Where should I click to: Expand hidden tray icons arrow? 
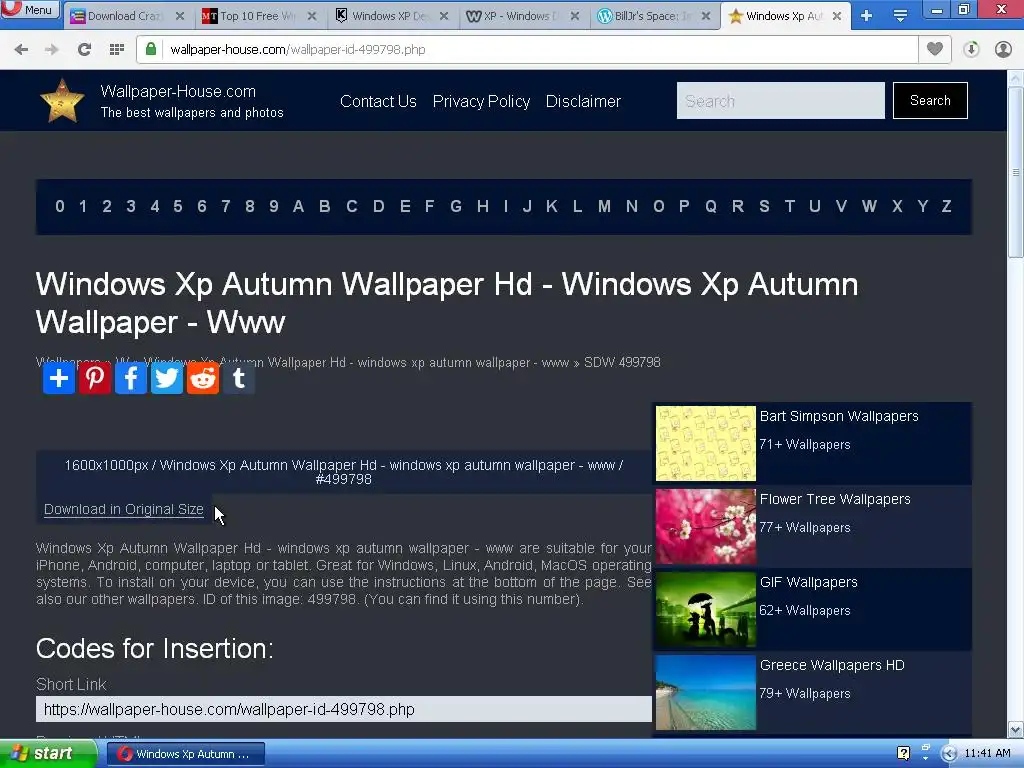coord(949,754)
